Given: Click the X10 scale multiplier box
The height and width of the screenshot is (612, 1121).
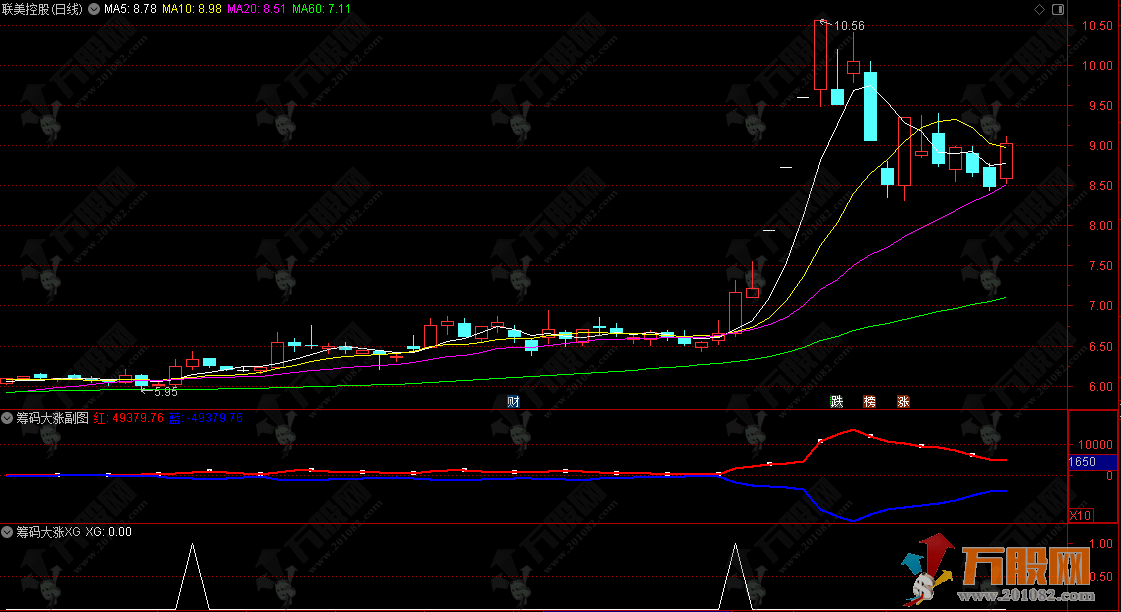Looking at the screenshot, I should pos(1080,515).
